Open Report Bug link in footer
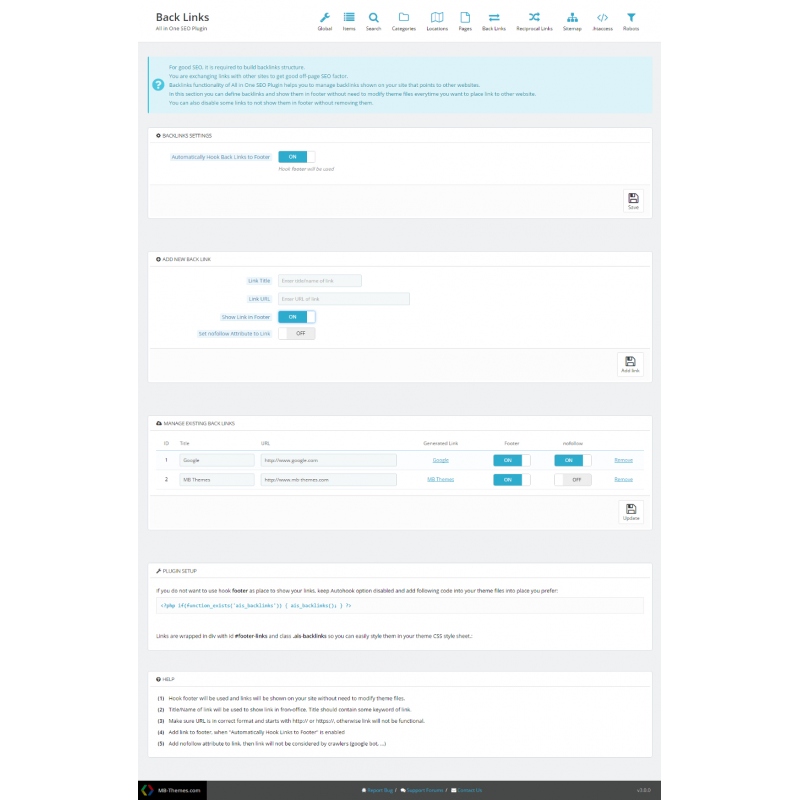Image resolution: width=800 pixels, height=800 pixels. pos(377,790)
